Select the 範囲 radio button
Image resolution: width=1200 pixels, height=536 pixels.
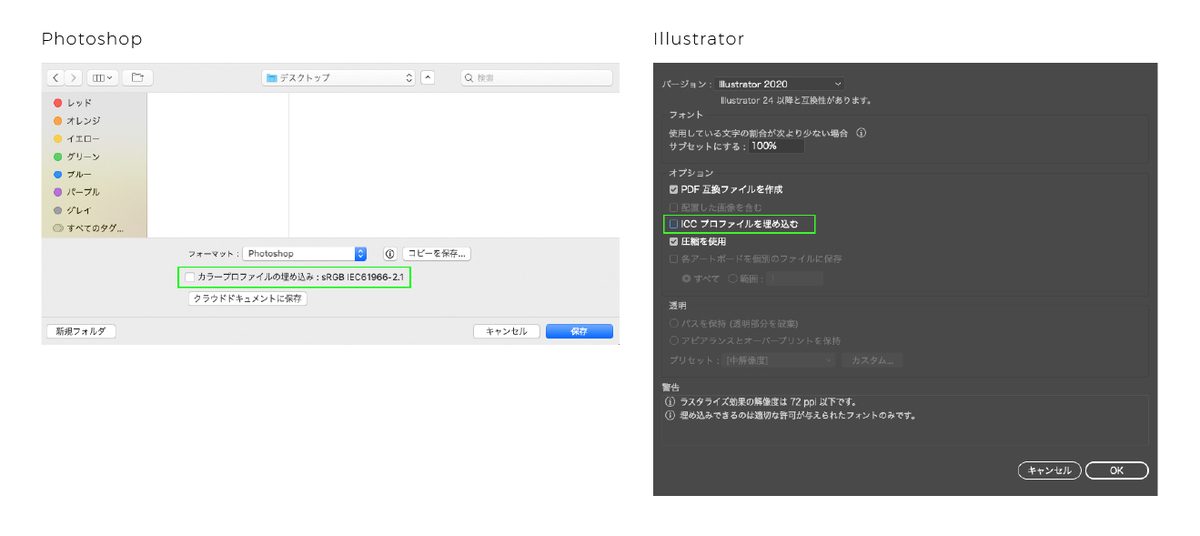pos(733,278)
